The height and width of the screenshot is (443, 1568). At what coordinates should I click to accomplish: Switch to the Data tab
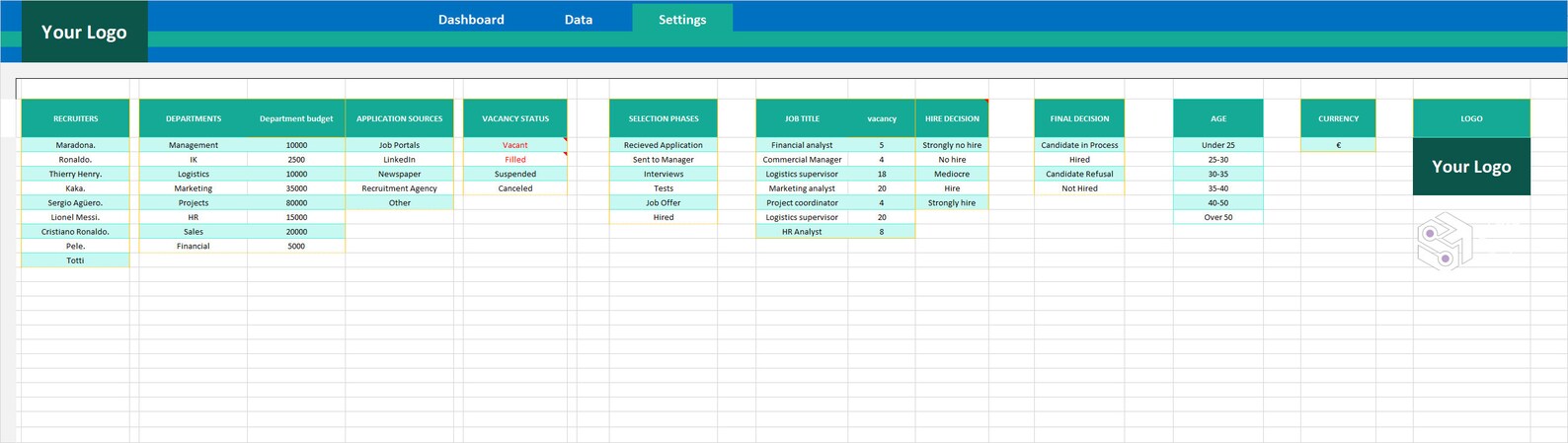click(579, 19)
